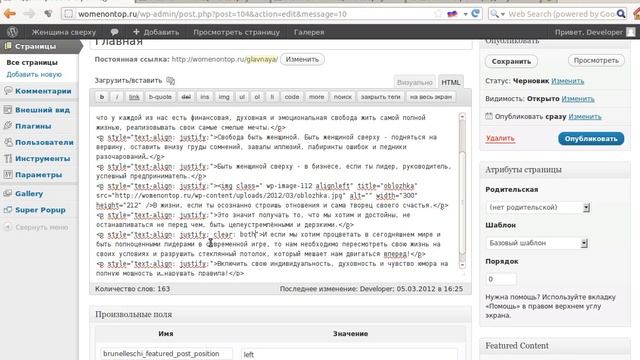Click the Gallery sidebar icon
Viewport: 640px width, 360px height.
8,193
